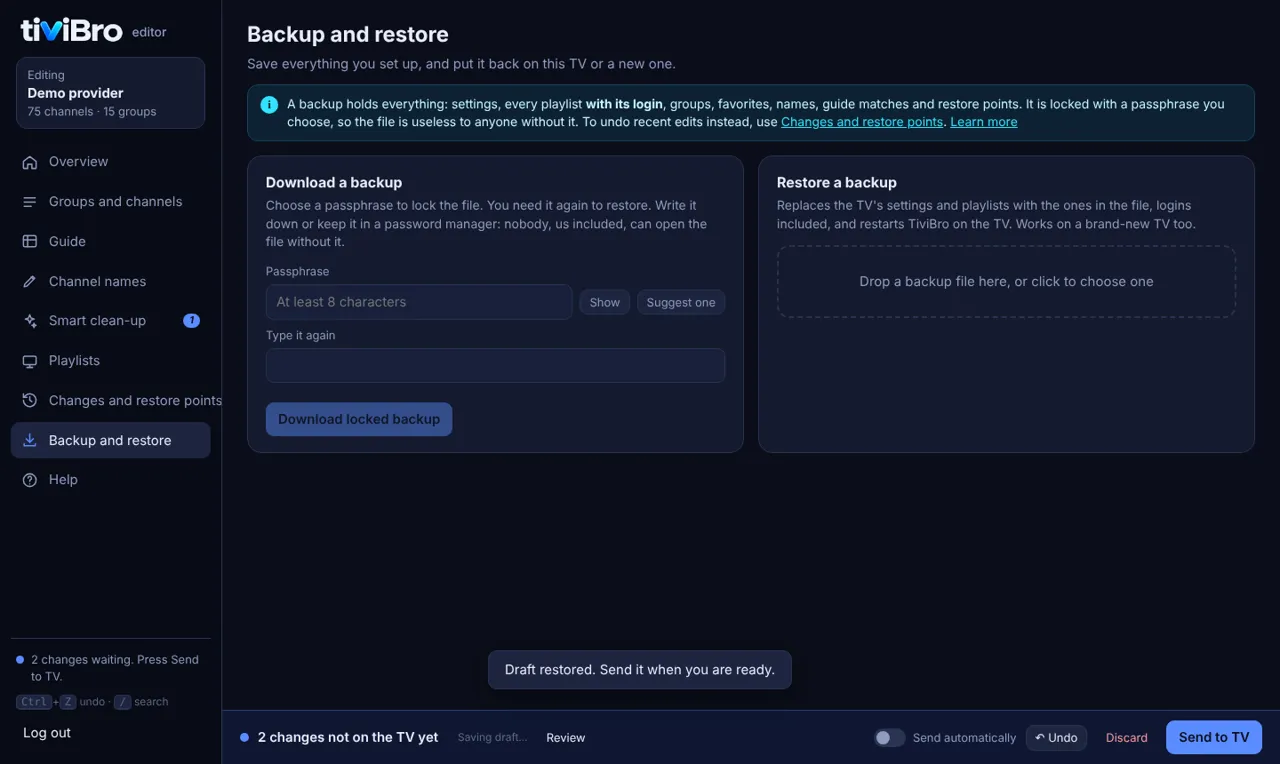Click the Smart clean-up notification badge
The height and width of the screenshot is (764, 1280).
tap(191, 321)
